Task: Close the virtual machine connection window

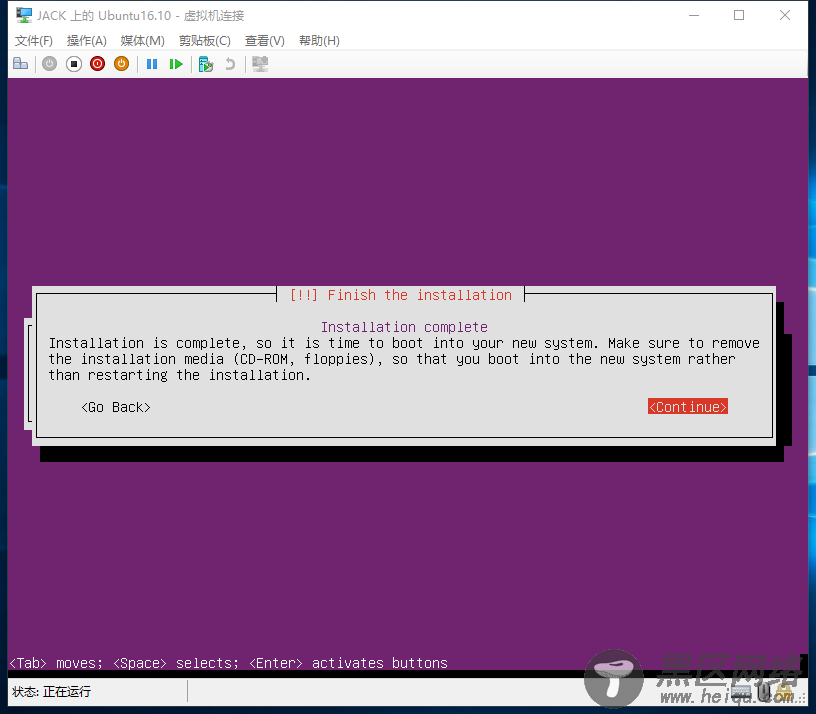Action: 785,15
